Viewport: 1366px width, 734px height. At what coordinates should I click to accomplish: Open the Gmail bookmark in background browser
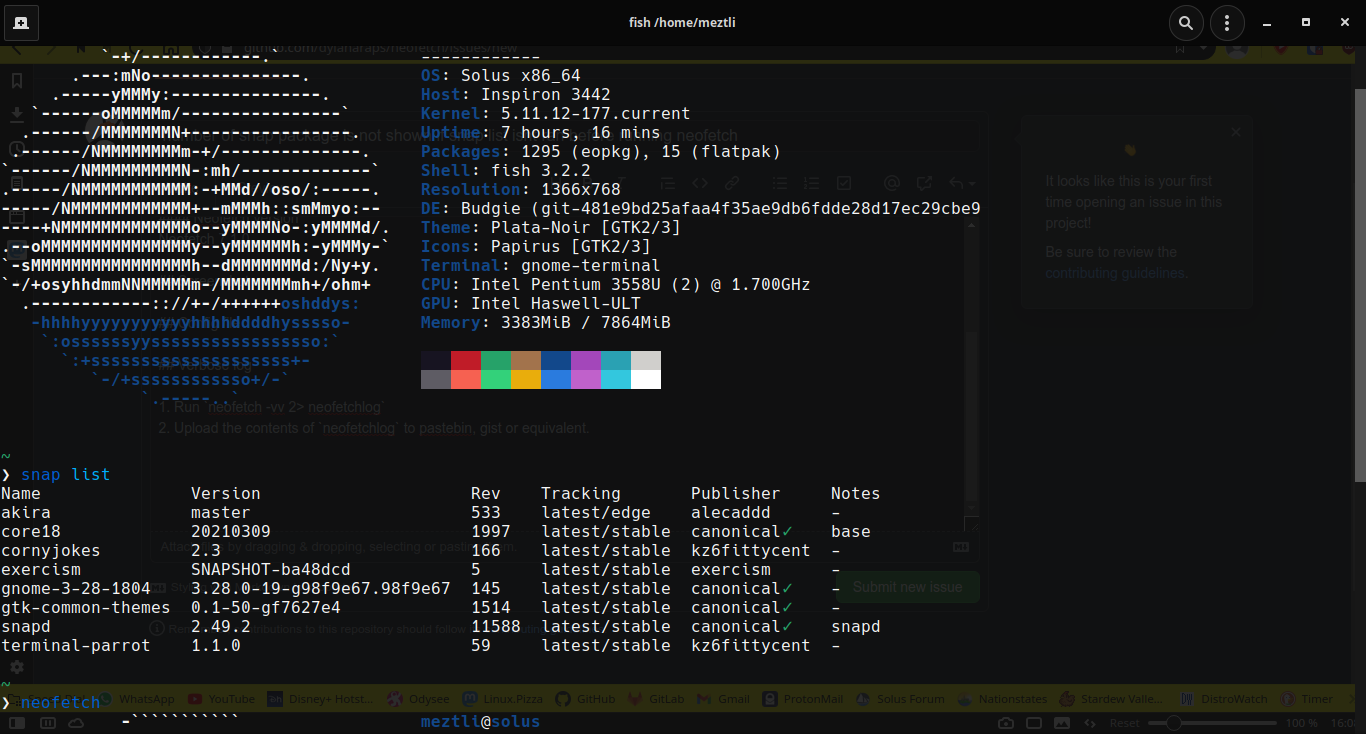pyautogui.click(x=724, y=699)
